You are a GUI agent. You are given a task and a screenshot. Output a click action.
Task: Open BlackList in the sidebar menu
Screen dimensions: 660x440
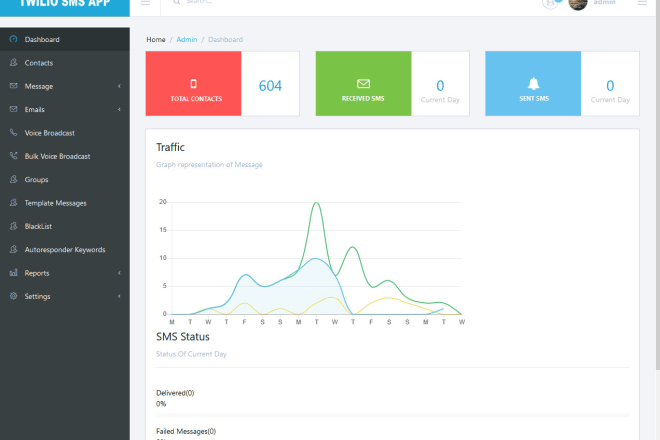click(x=65, y=226)
